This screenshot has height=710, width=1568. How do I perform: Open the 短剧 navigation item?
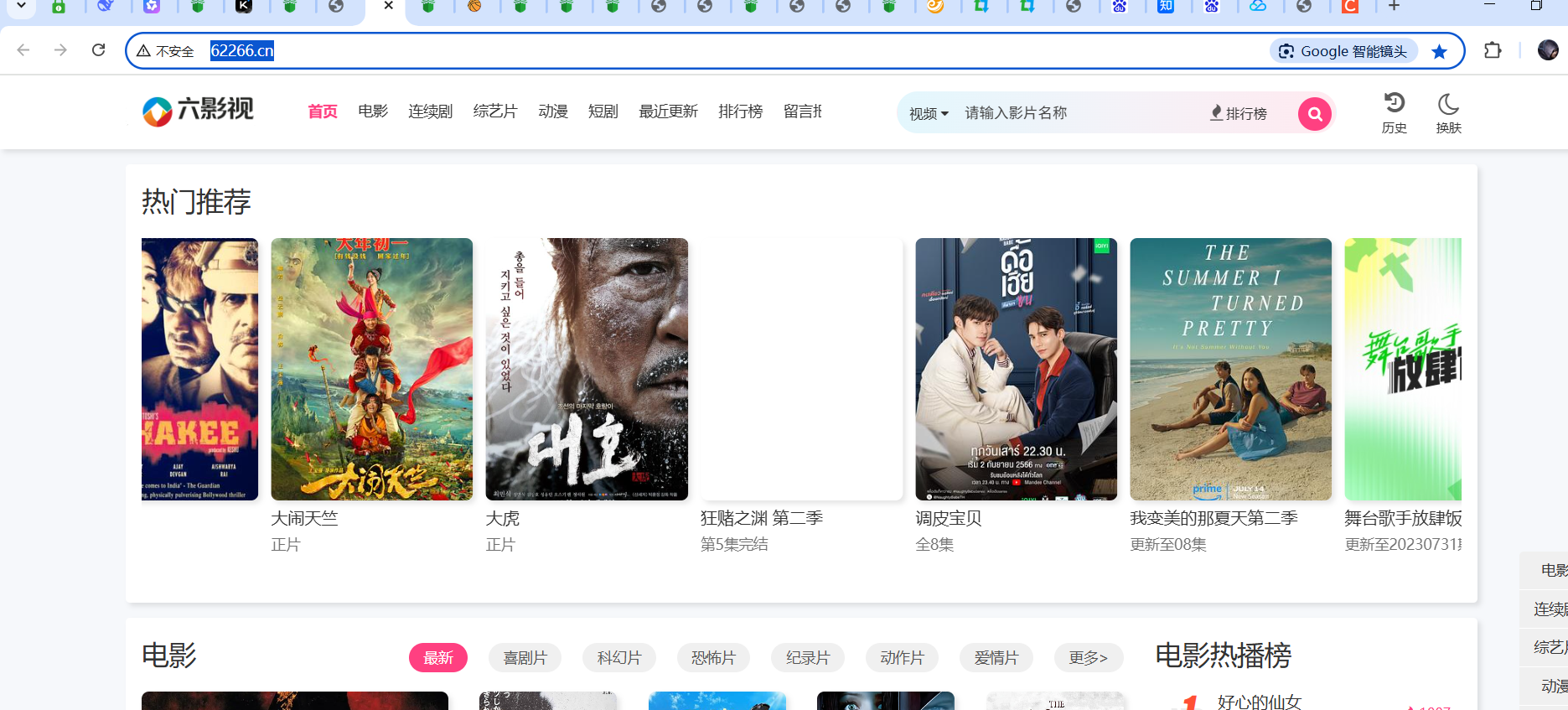pyautogui.click(x=603, y=111)
